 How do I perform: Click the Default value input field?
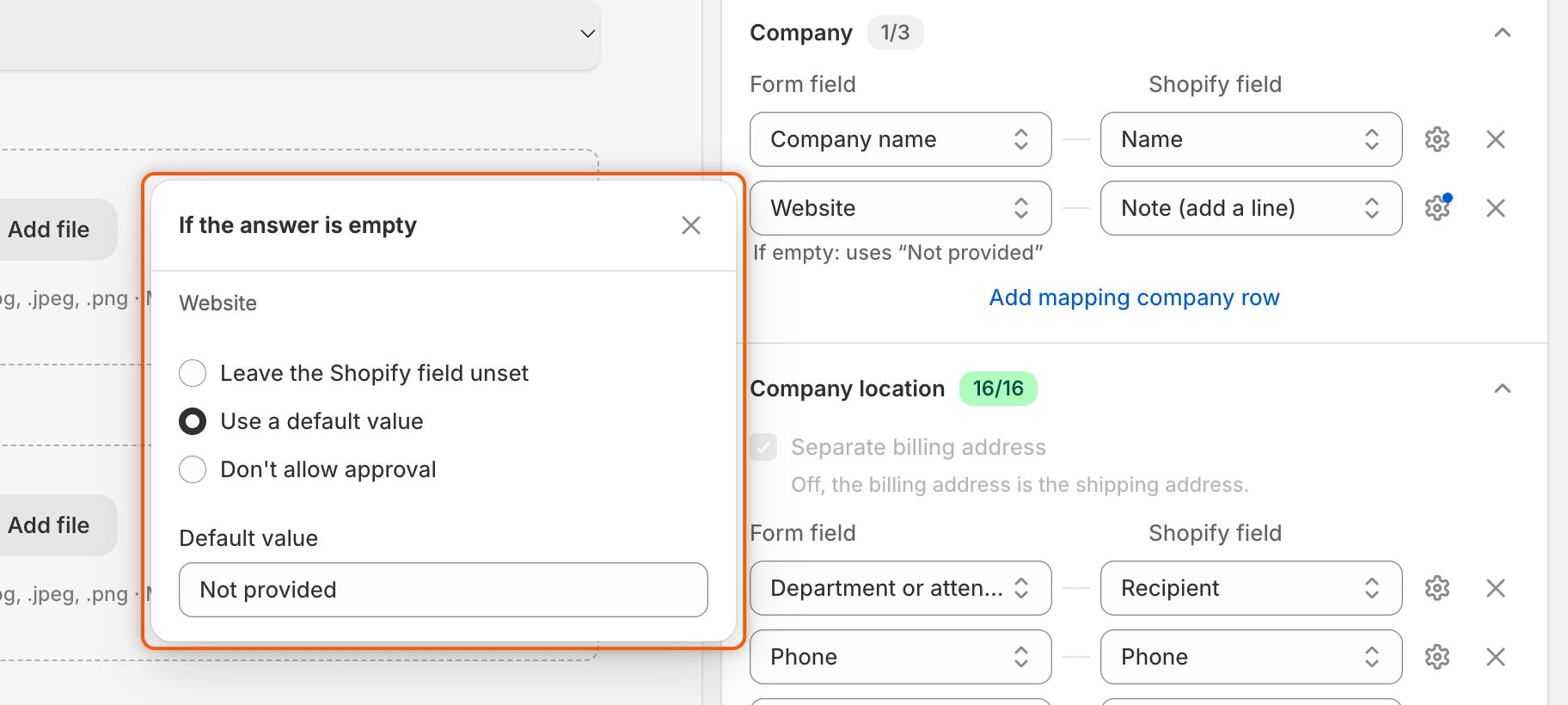point(444,590)
